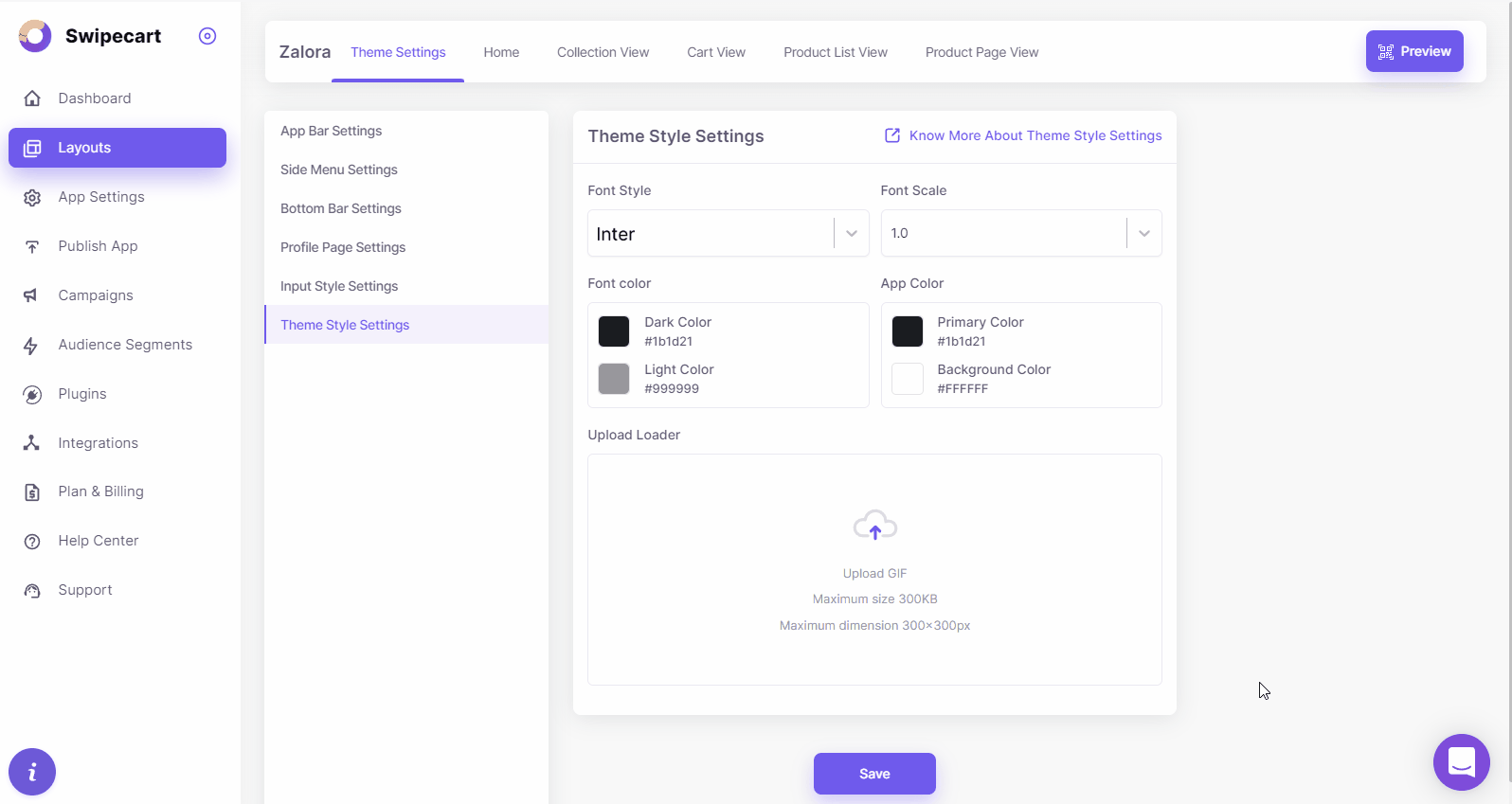The width and height of the screenshot is (1512, 804).
Task: Click the Plugins plug icon
Action: click(32, 395)
